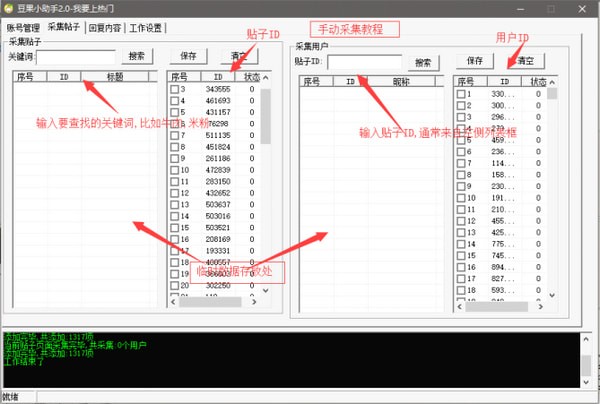Click the 工作结束了 log line

tap(24, 361)
